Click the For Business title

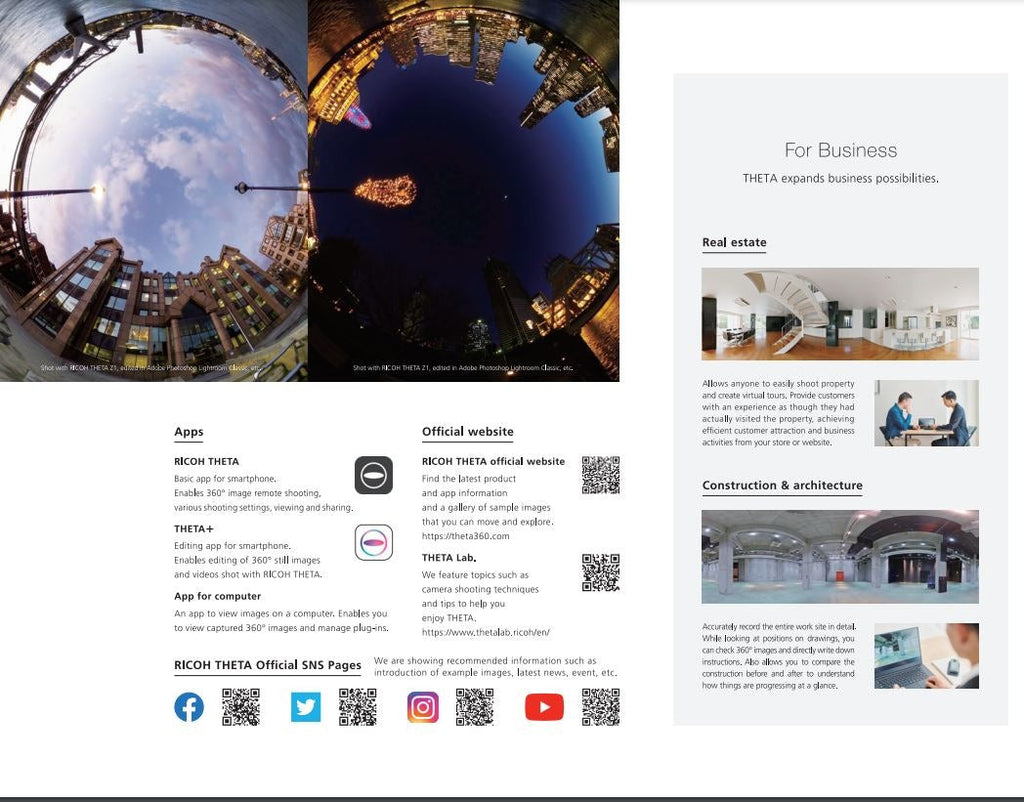[x=840, y=150]
